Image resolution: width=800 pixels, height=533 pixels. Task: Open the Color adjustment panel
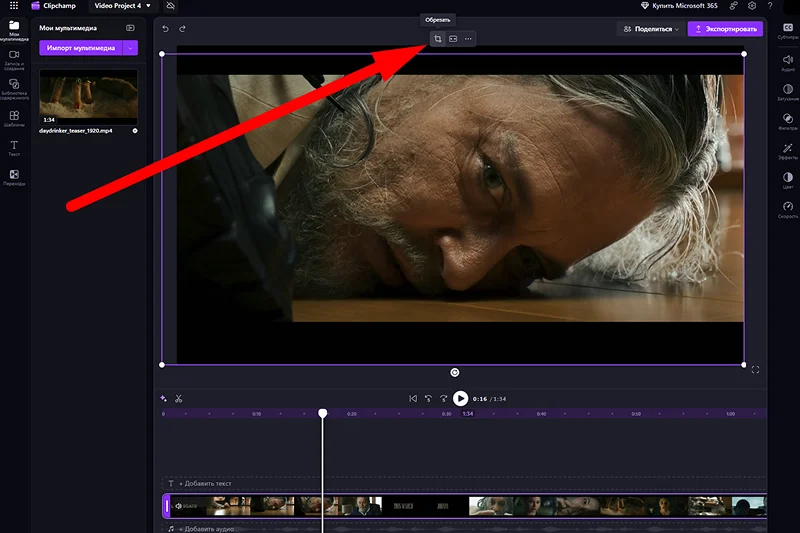pos(788,180)
